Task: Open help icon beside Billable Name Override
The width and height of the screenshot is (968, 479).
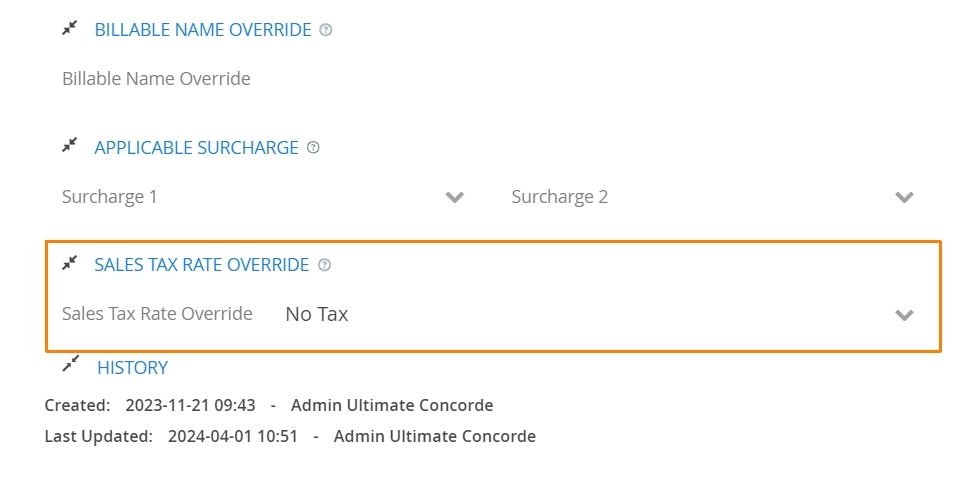Action: 325,30
